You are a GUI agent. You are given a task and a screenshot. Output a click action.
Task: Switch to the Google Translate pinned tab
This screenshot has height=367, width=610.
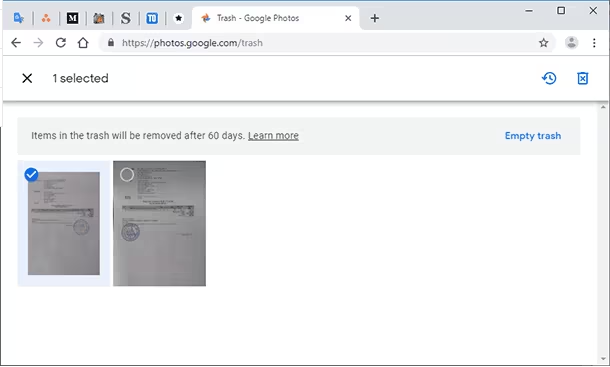pos(19,18)
